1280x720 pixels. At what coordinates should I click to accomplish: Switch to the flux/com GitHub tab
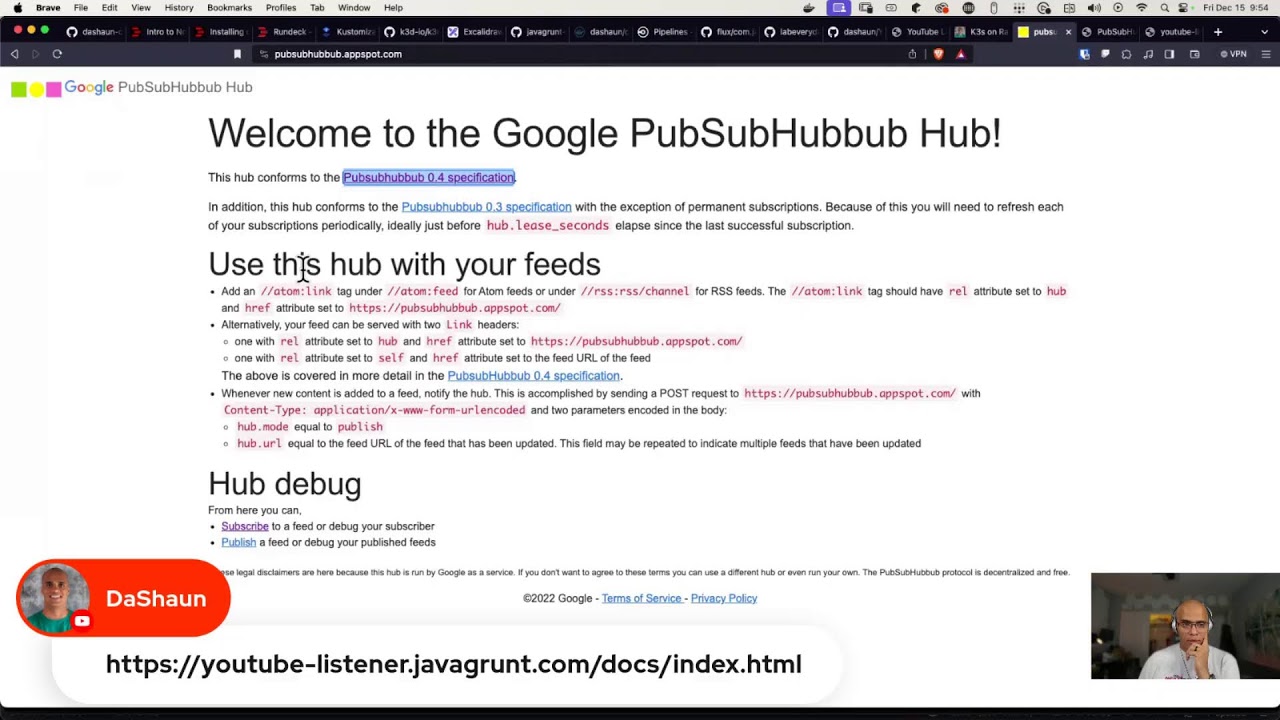727,32
